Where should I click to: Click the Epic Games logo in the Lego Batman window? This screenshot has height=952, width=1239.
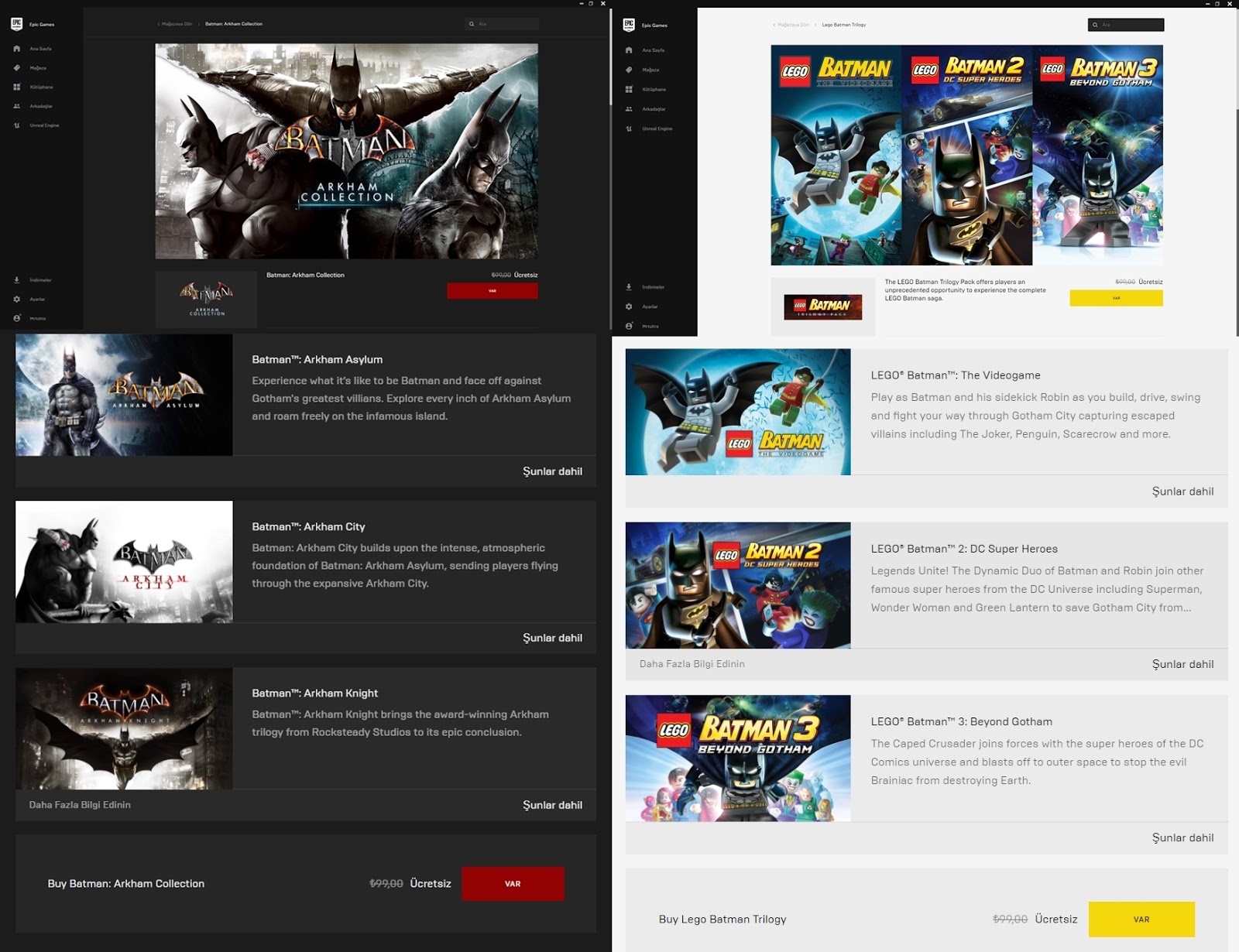(629, 25)
